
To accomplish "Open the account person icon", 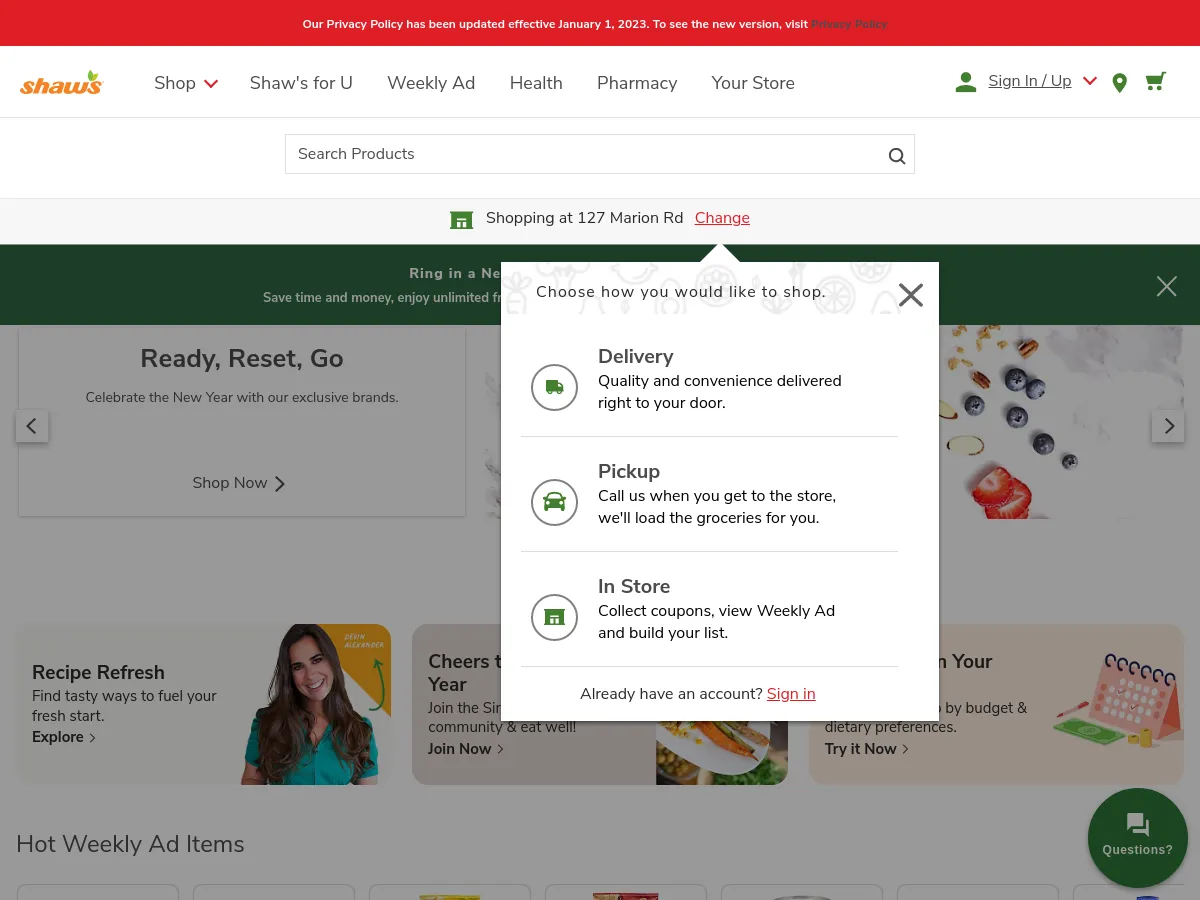I will pos(965,82).
